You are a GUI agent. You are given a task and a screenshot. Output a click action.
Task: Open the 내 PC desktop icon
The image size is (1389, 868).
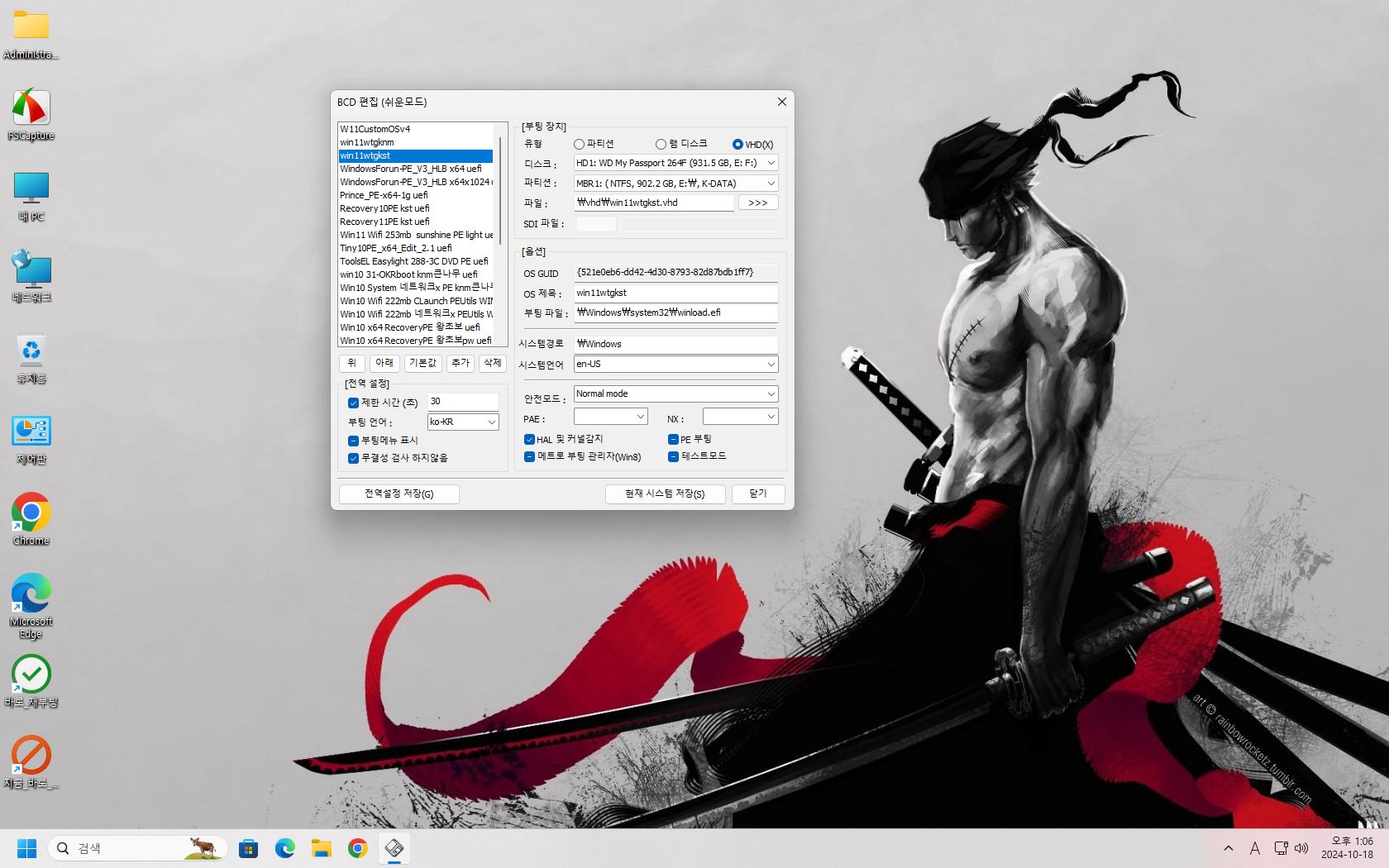(x=31, y=196)
